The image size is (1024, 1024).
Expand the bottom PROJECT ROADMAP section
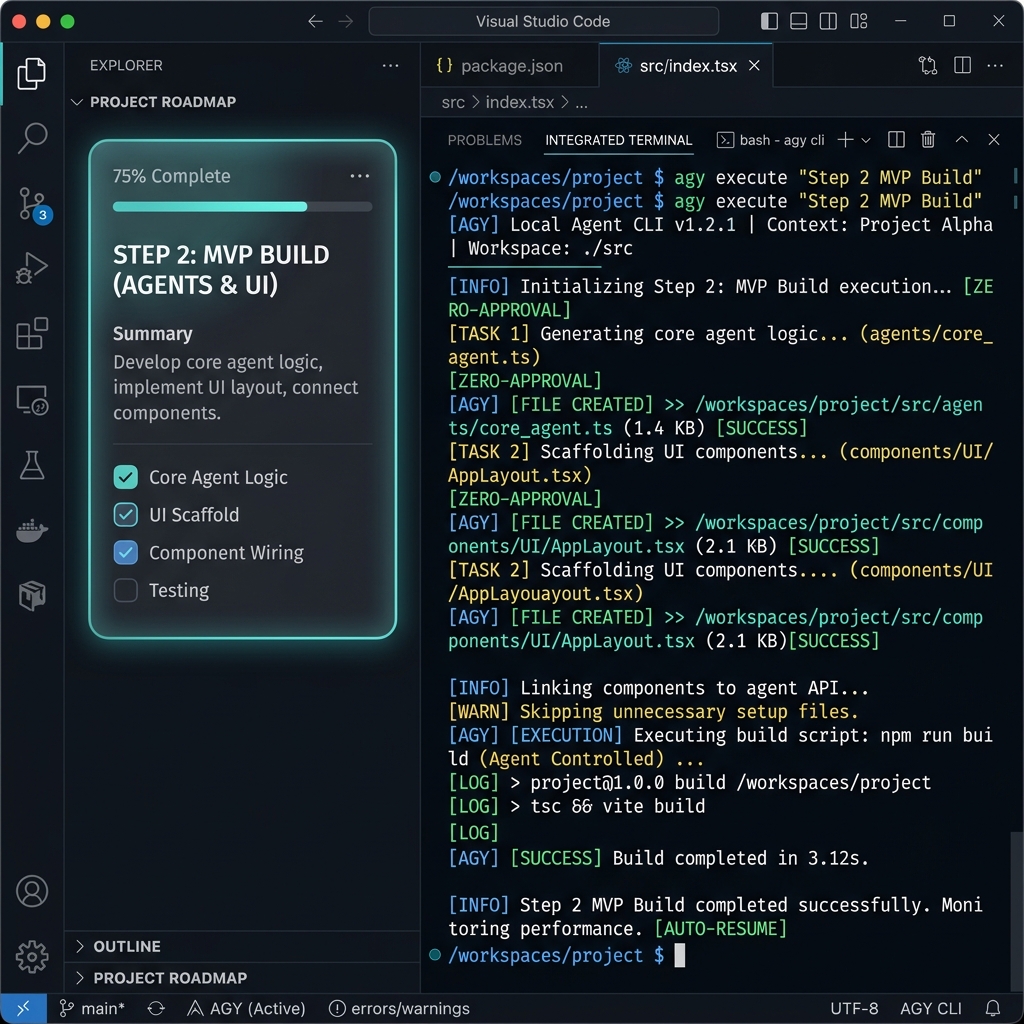click(242, 978)
